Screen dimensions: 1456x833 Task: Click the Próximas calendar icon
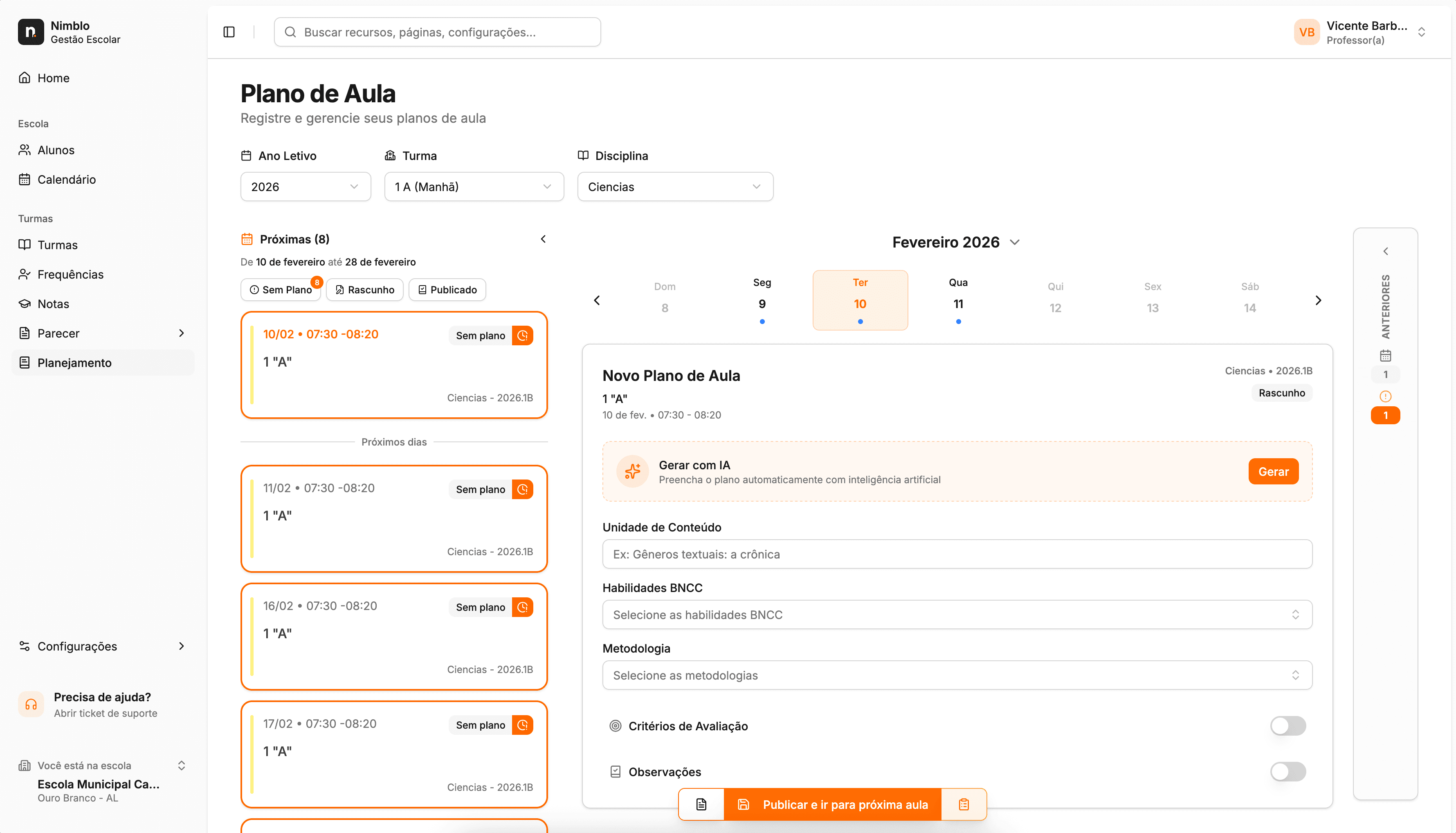247,239
